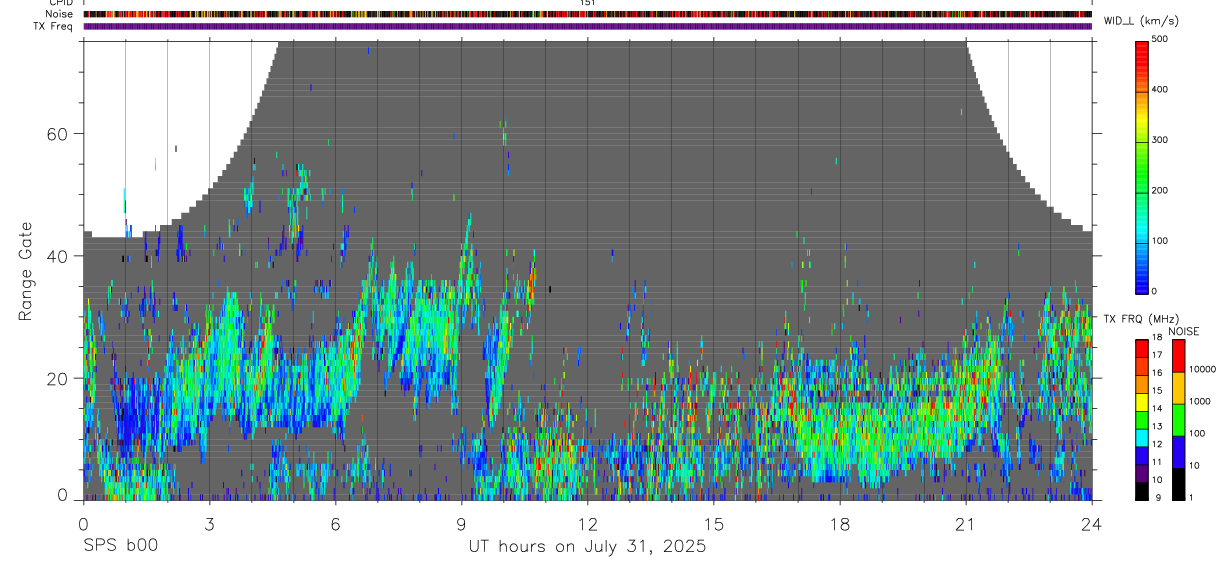Click the 'NOISE' legend title
This screenshot has width=1228, height=567.
pos(1184,331)
